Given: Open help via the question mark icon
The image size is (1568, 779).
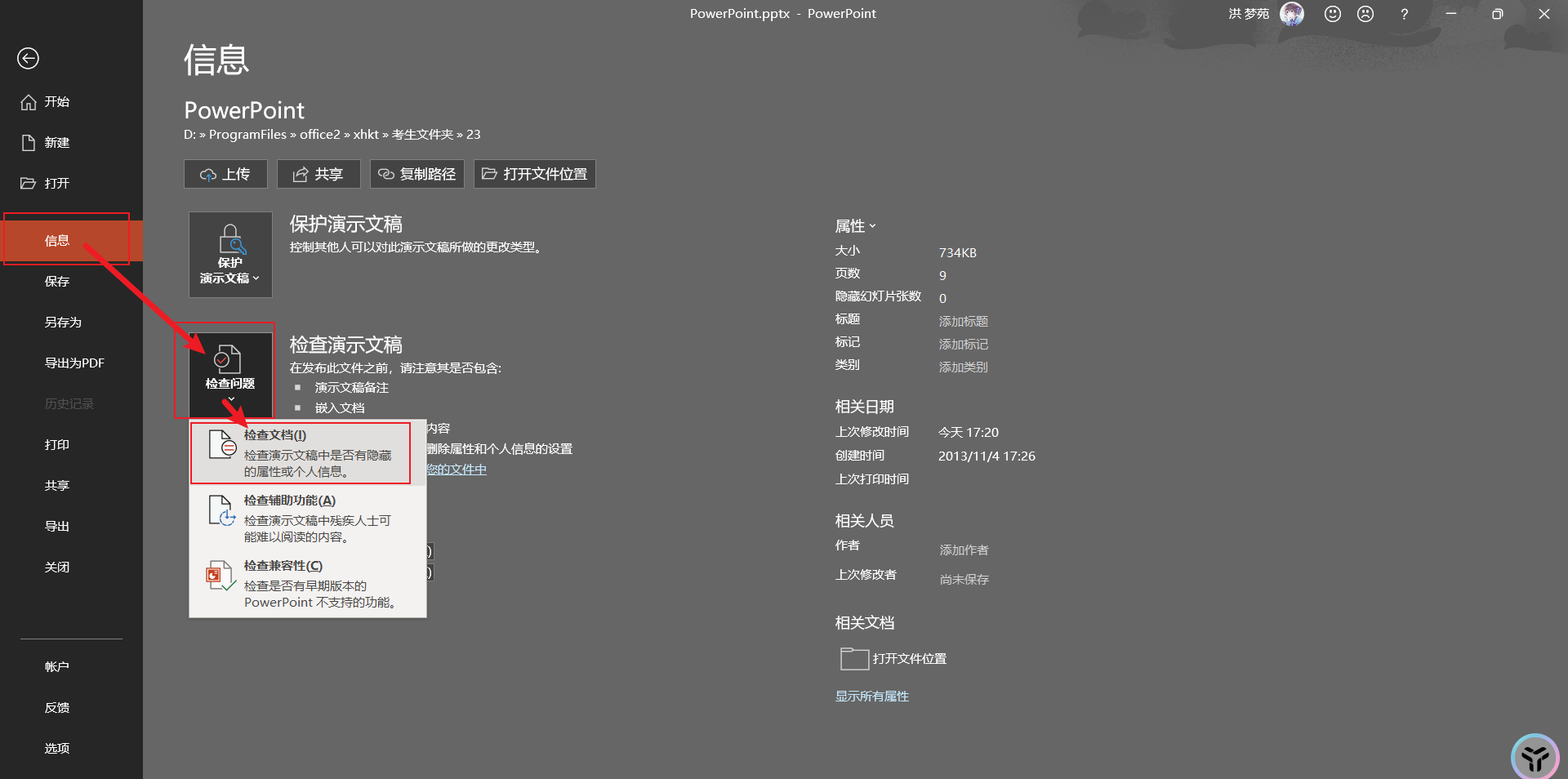Looking at the screenshot, I should pyautogui.click(x=1404, y=14).
